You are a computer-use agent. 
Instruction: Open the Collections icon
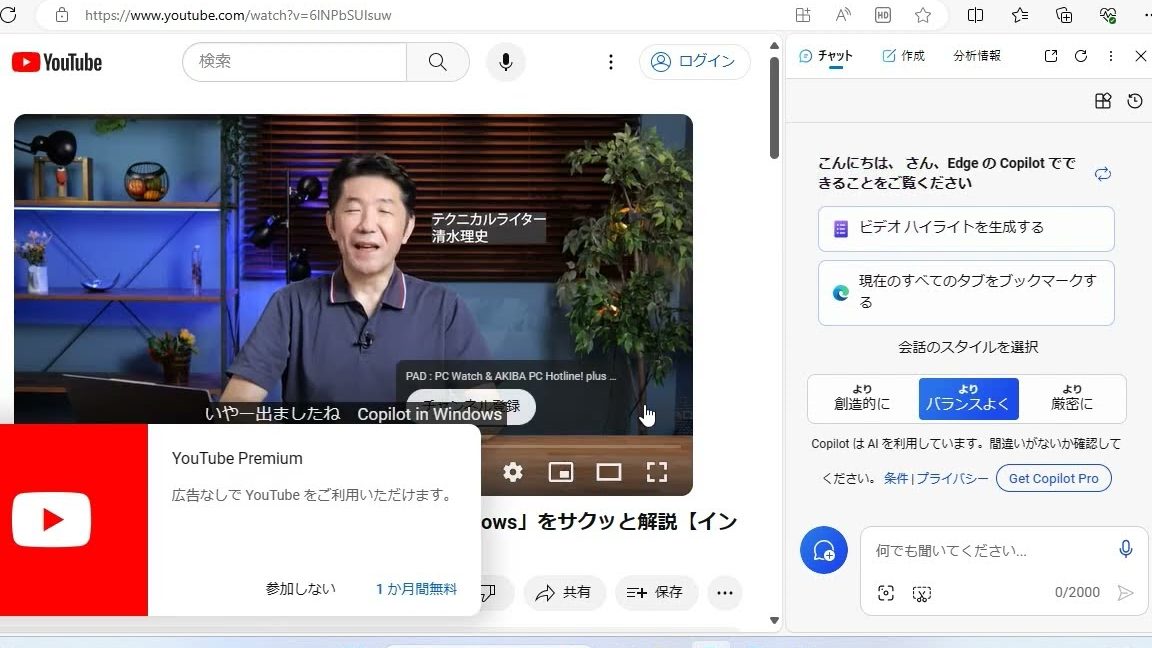[x=1064, y=15]
